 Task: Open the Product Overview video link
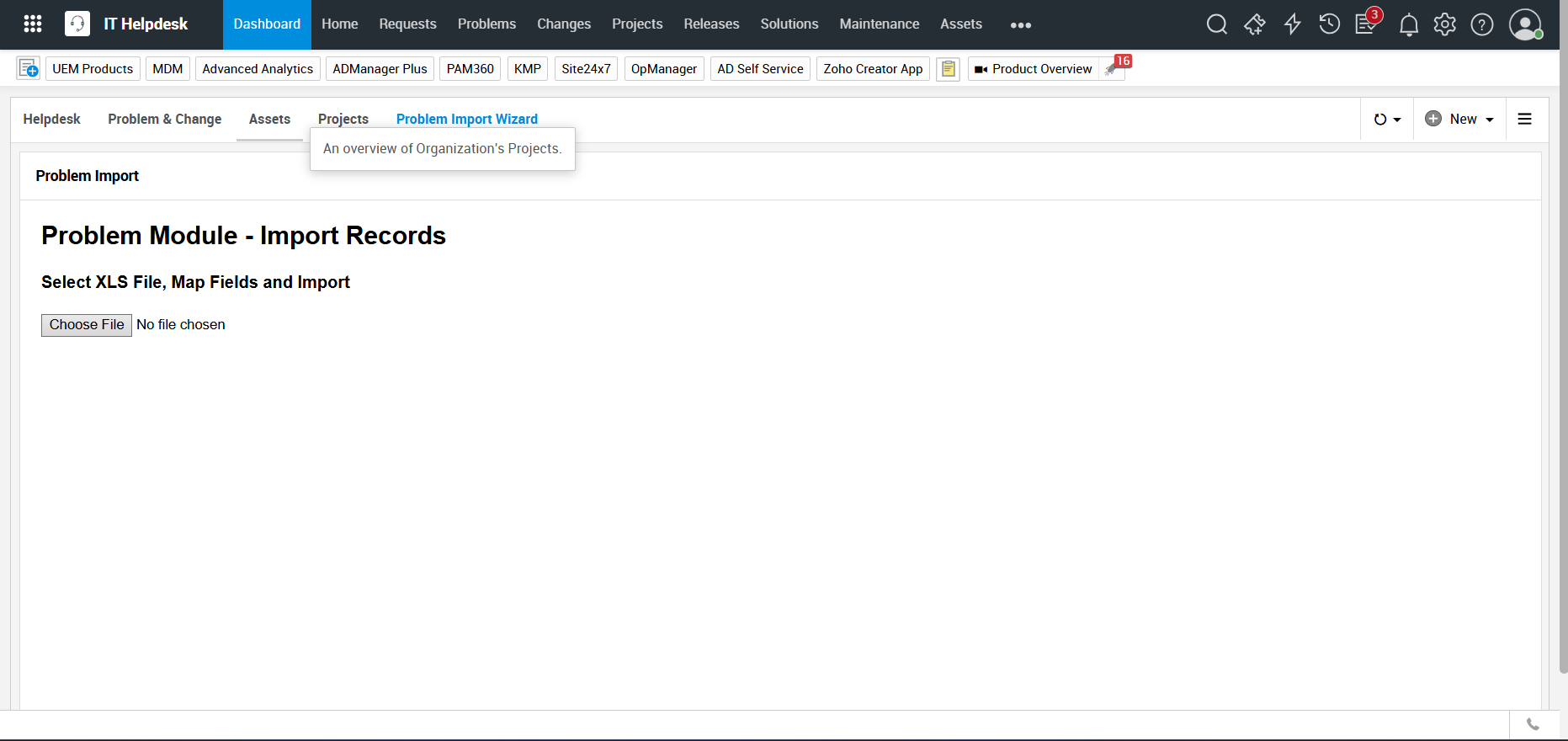click(x=1034, y=69)
